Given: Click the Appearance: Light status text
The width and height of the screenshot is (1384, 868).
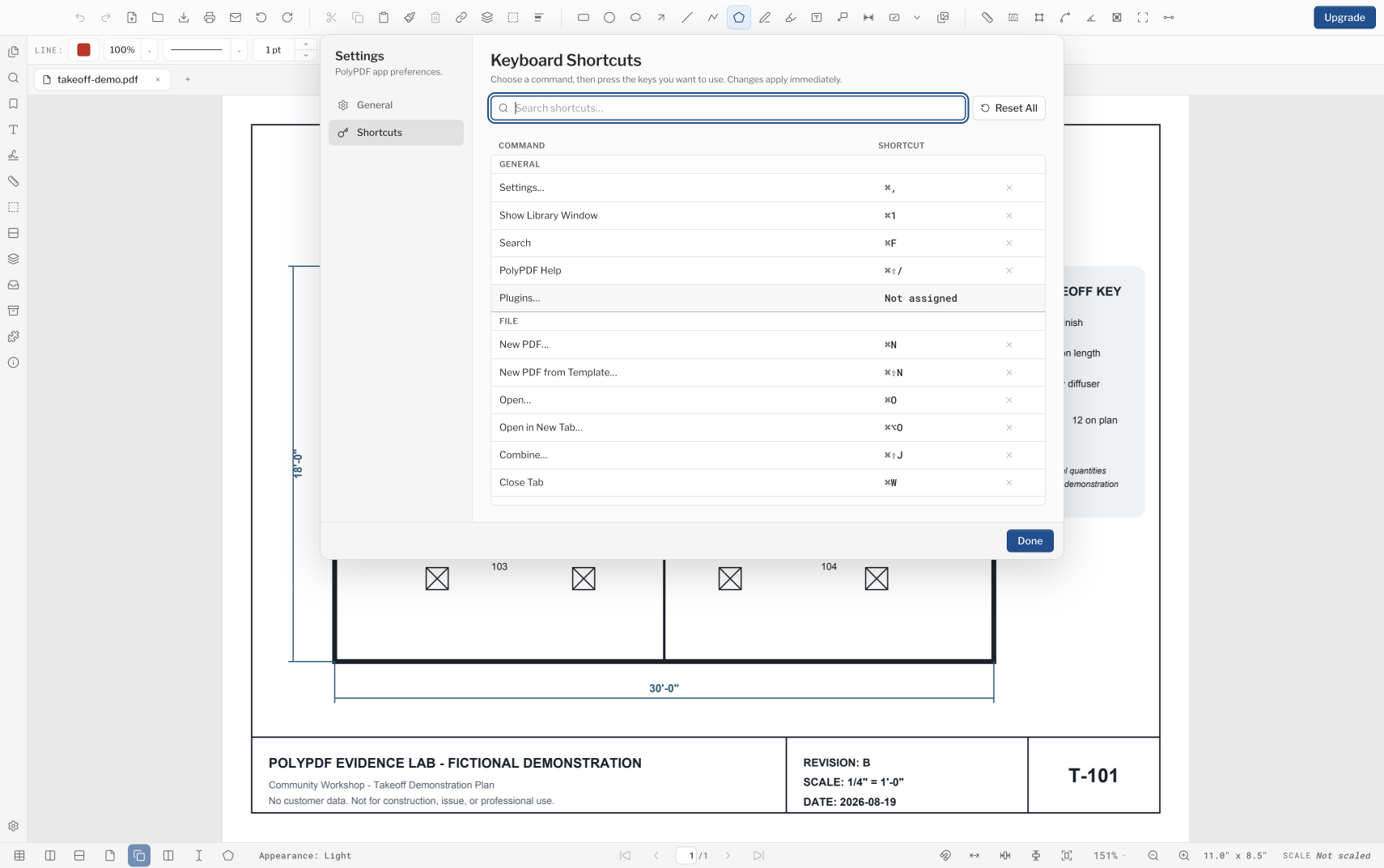Looking at the screenshot, I should pyautogui.click(x=305, y=856).
